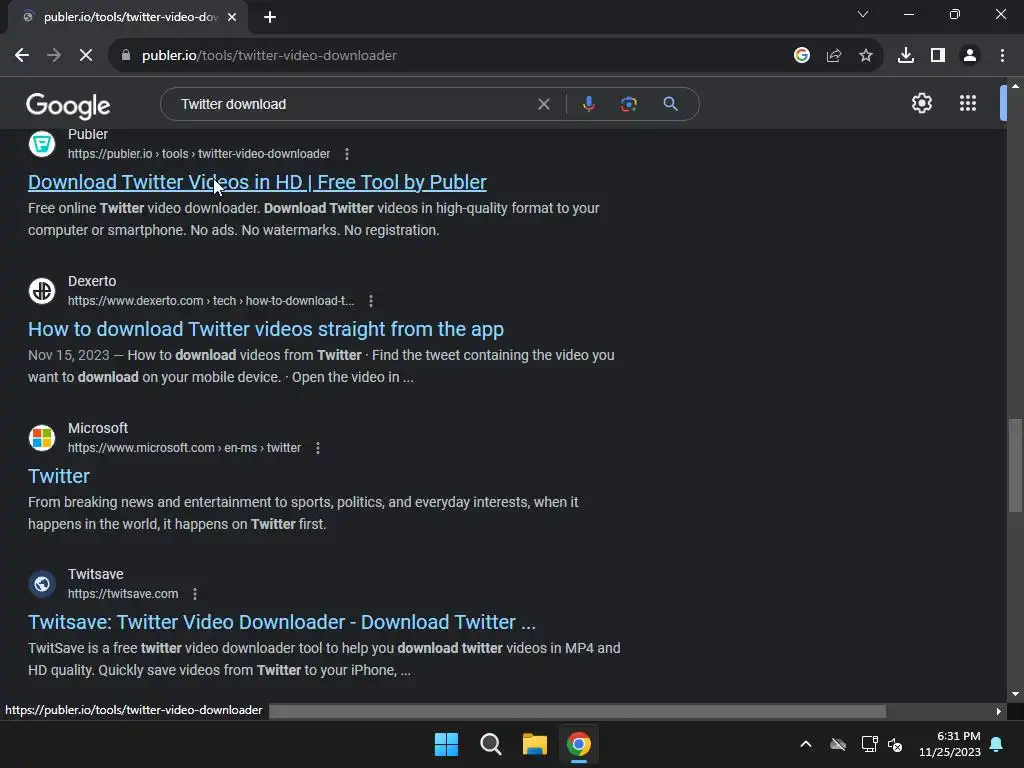Image resolution: width=1024 pixels, height=768 pixels.
Task: Open the tab search chevron
Action: click(x=863, y=14)
